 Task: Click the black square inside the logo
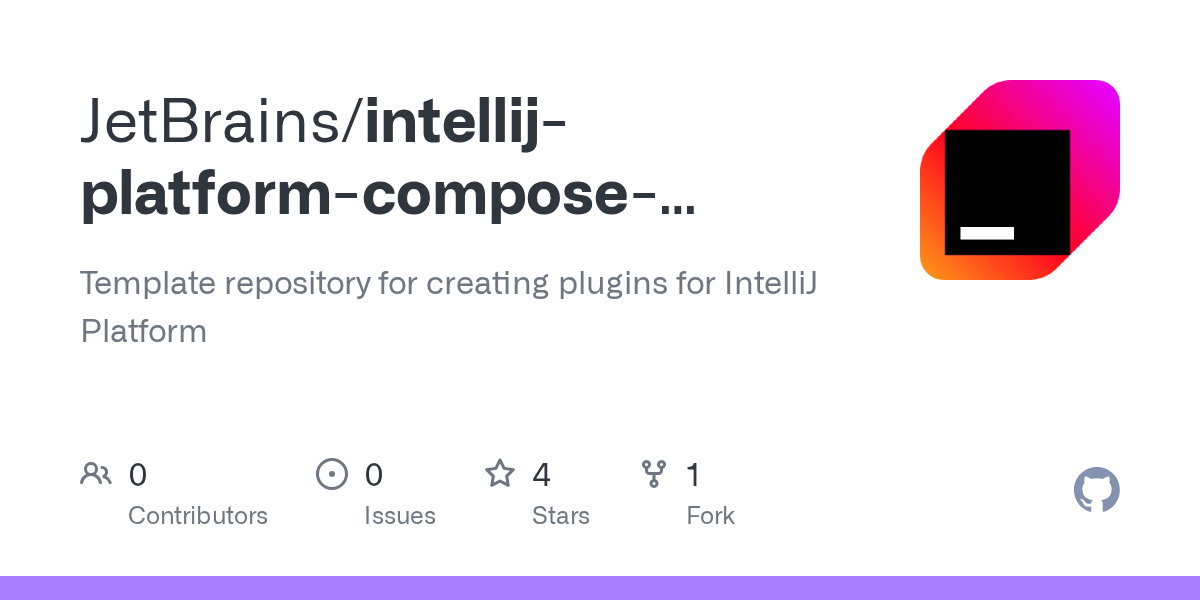1007,192
